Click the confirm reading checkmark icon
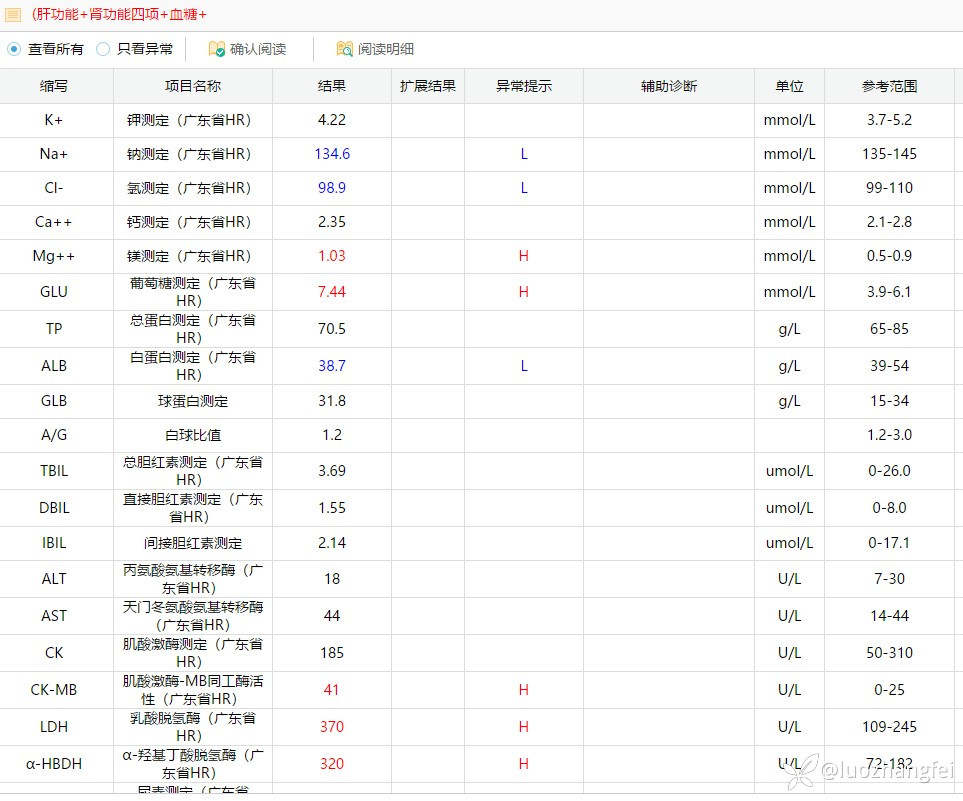The height and width of the screenshot is (801, 963). (x=216, y=48)
